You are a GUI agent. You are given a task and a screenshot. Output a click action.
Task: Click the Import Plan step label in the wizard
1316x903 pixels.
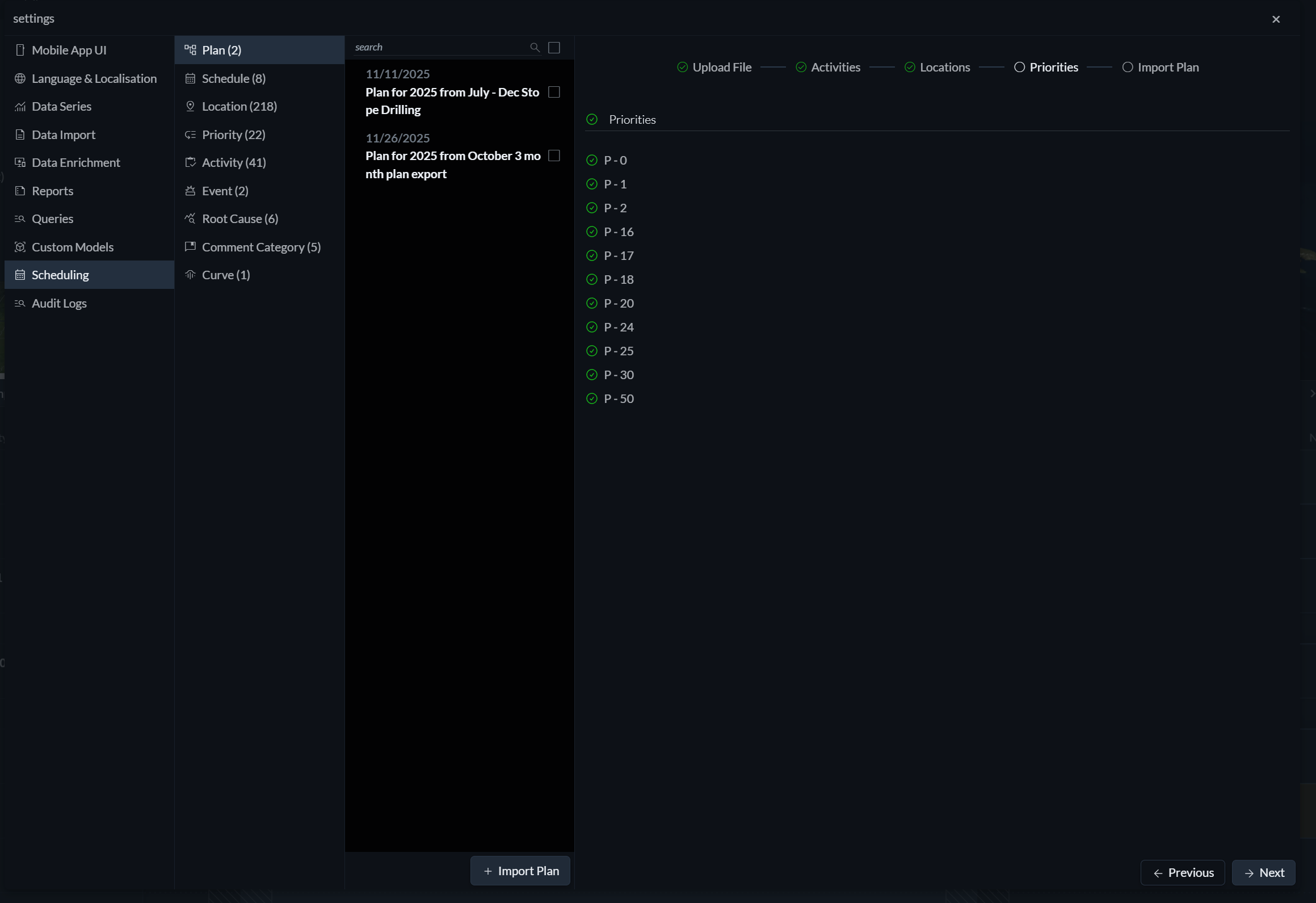click(x=1168, y=67)
